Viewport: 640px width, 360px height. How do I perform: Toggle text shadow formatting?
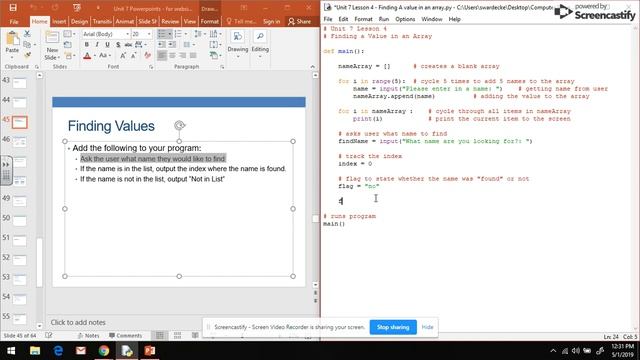(x=118, y=44)
